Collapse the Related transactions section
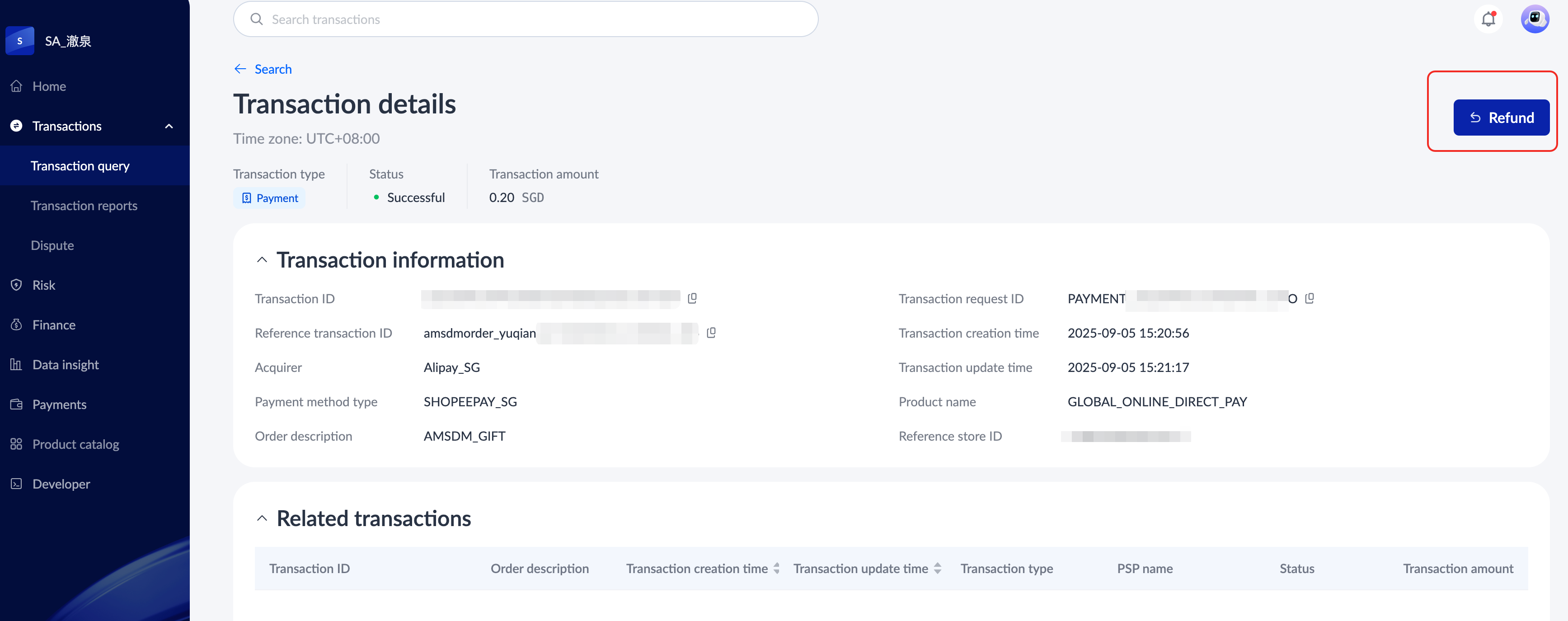This screenshot has width=1568, height=621. [x=262, y=518]
